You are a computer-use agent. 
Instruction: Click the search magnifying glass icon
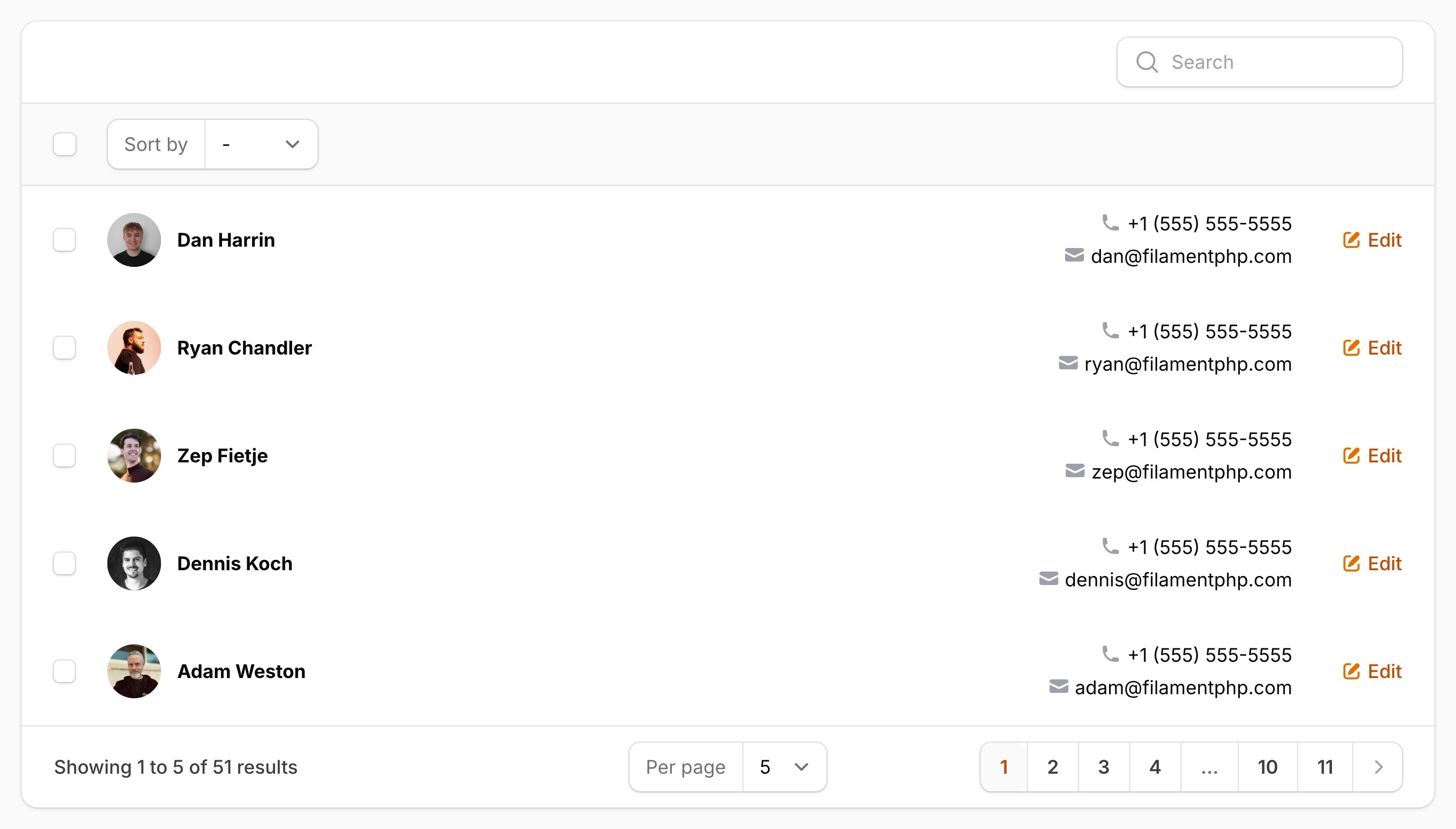pyautogui.click(x=1146, y=62)
